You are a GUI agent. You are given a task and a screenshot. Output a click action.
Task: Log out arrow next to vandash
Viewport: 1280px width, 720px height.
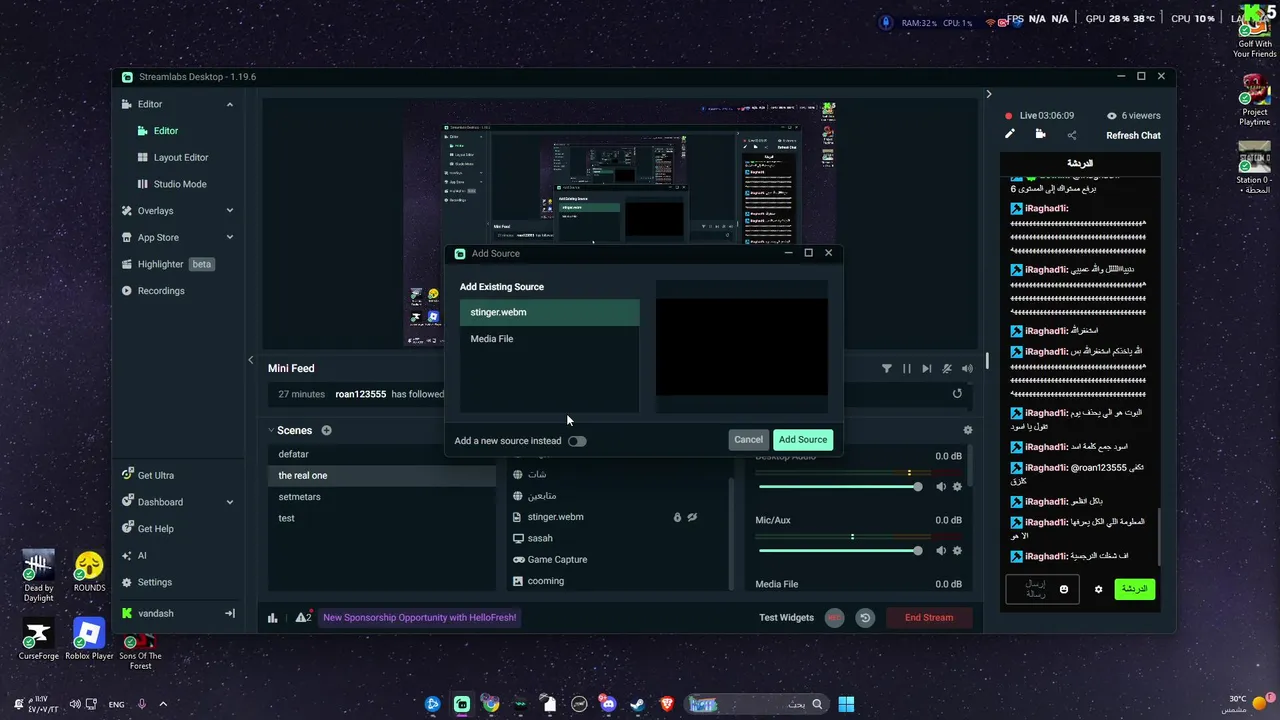pyautogui.click(x=230, y=614)
